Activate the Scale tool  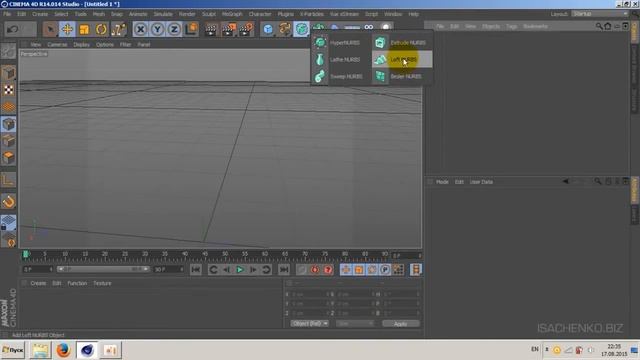84,29
